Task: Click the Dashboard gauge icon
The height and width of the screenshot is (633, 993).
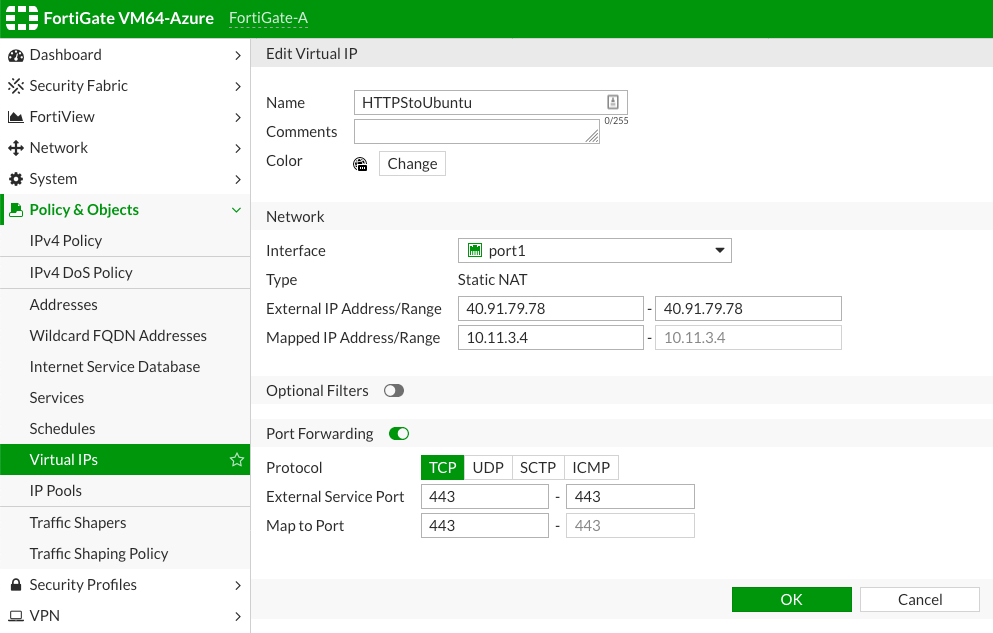Action: pyautogui.click(x=16, y=56)
